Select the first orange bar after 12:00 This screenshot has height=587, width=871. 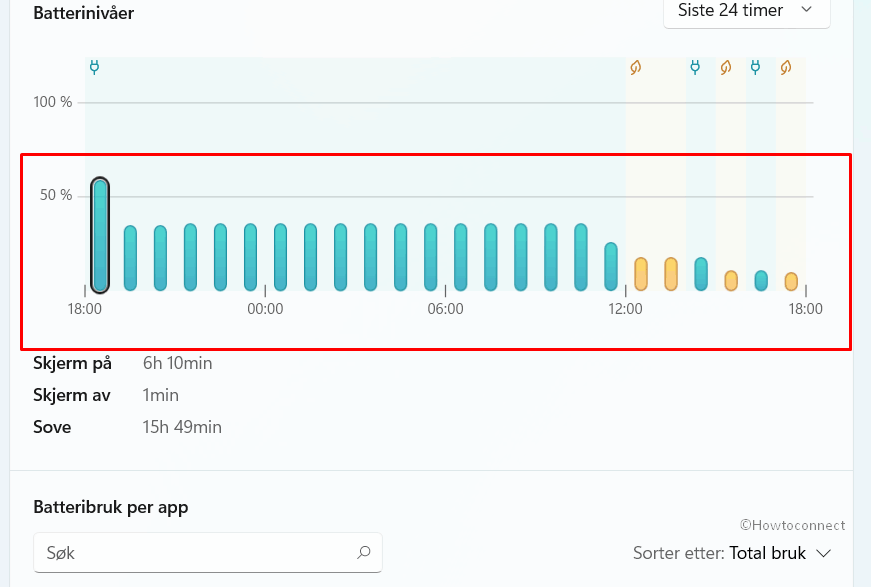click(641, 273)
